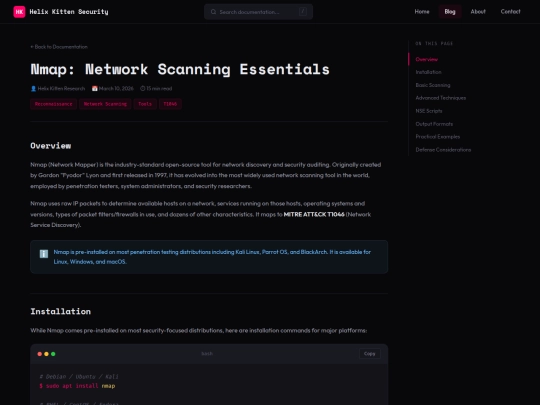Viewport: 540px width, 405px height.
Task: Open the Home nav item
Action: 422,12
